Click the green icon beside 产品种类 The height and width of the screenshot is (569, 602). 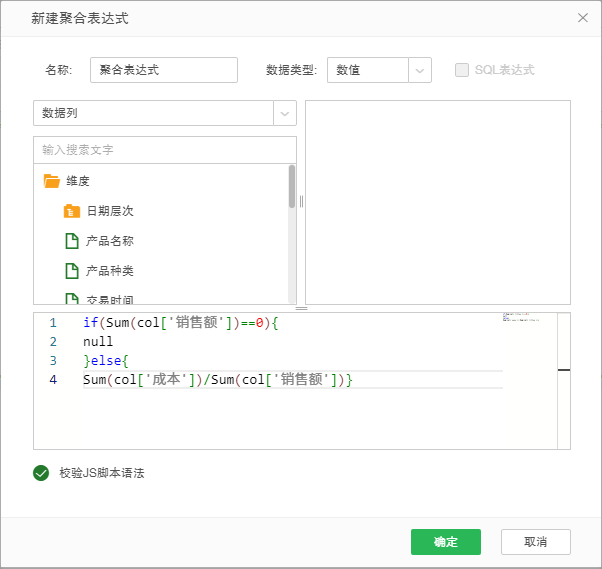71,271
